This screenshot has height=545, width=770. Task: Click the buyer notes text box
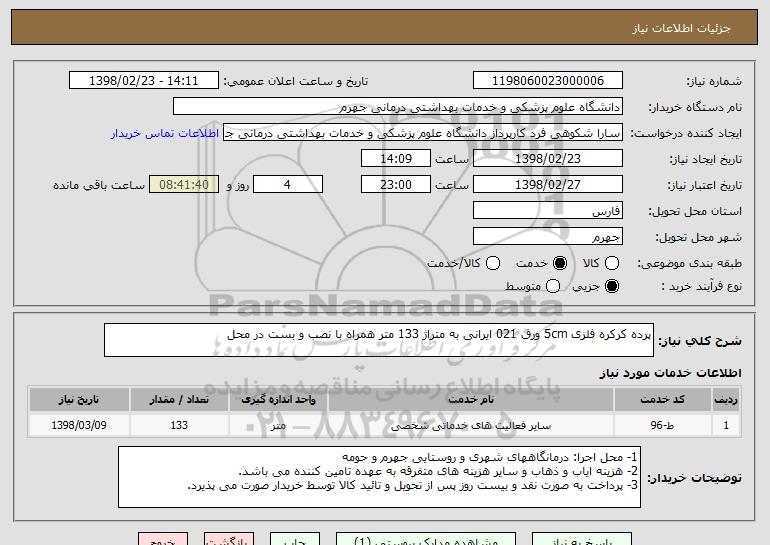(379, 477)
